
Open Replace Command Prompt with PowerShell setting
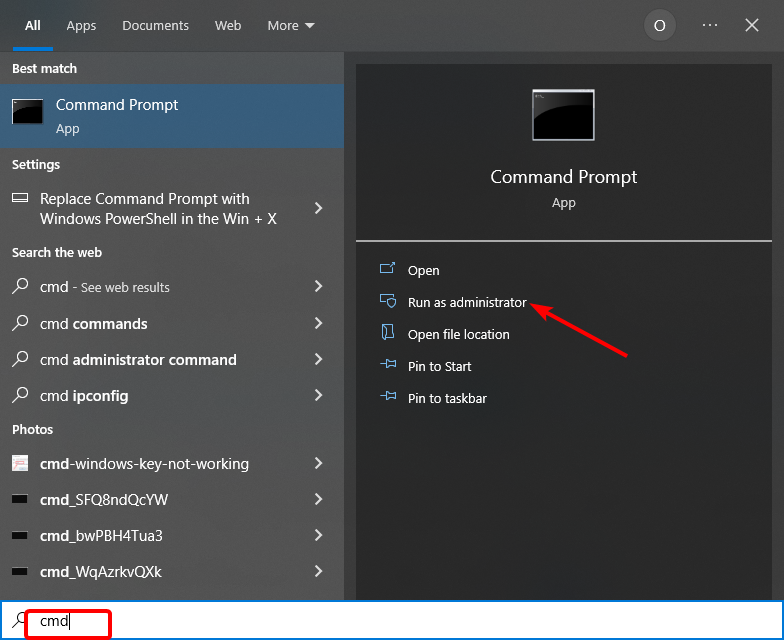point(172,208)
